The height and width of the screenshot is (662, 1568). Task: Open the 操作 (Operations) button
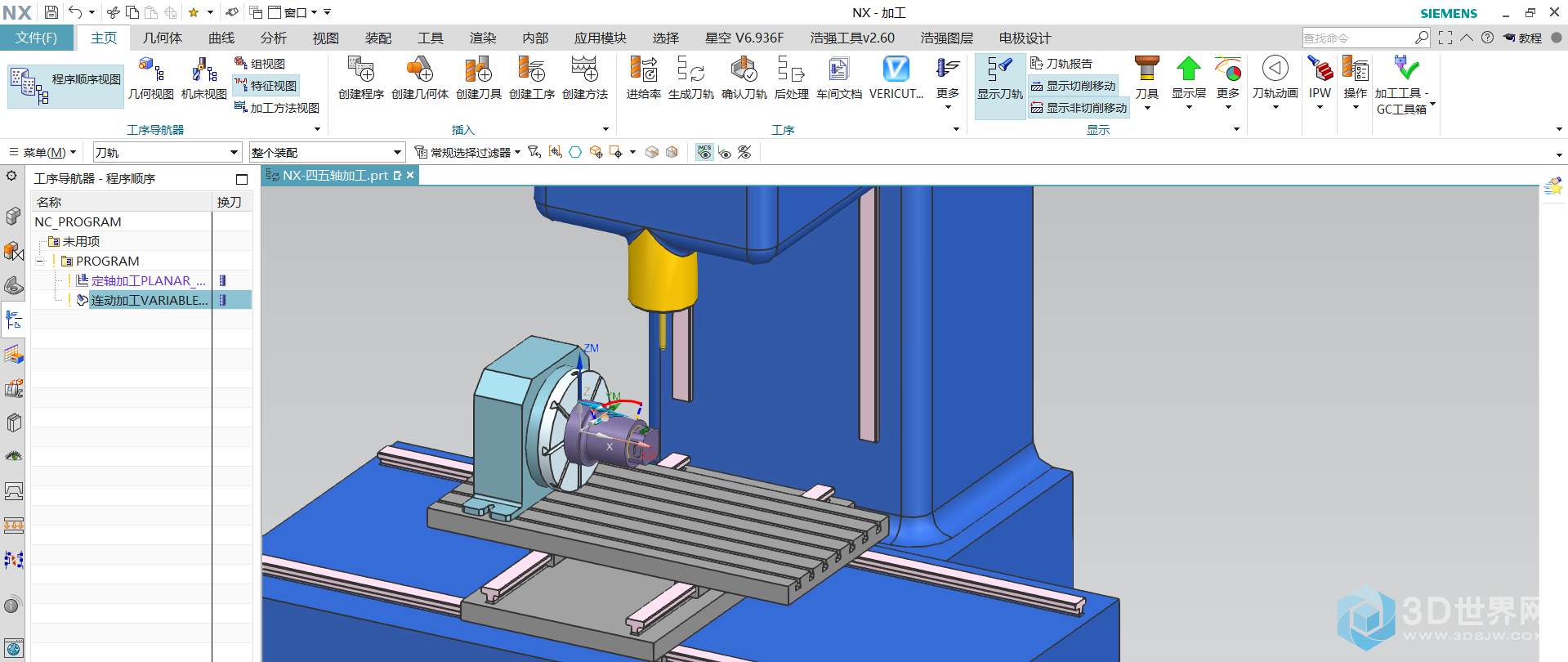(1356, 83)
